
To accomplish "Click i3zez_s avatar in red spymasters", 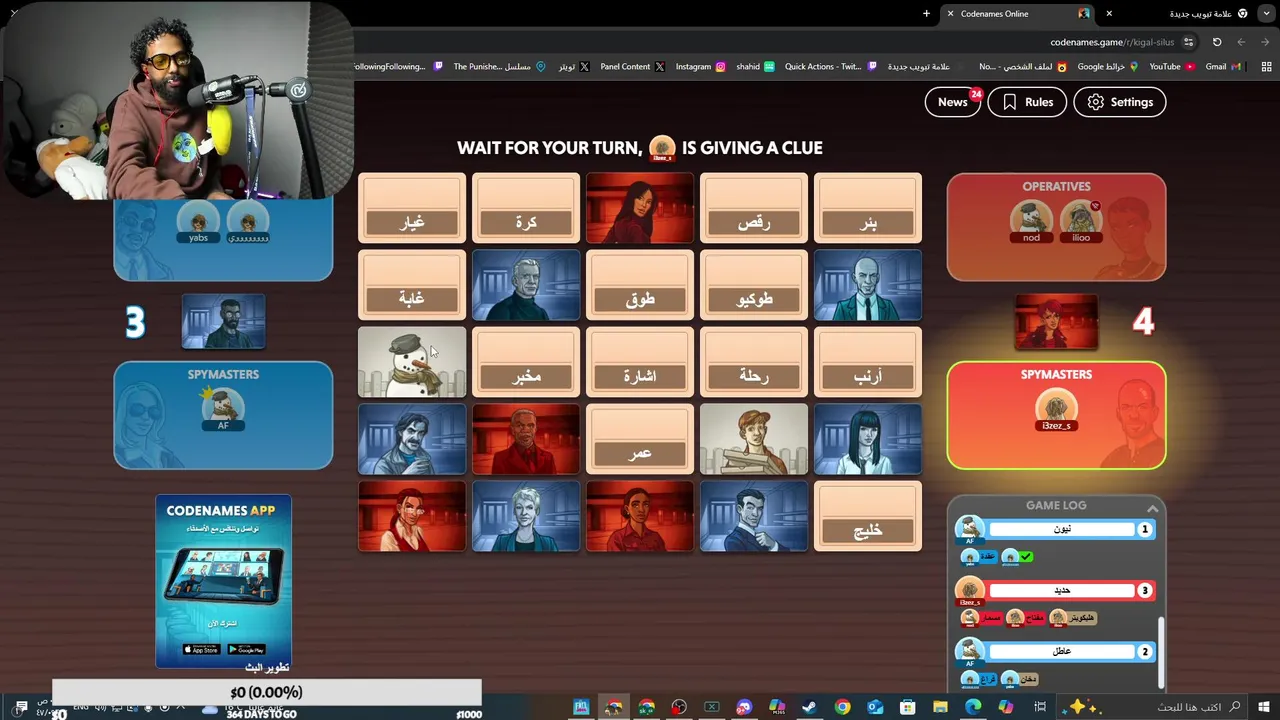I will (1056, 410).
